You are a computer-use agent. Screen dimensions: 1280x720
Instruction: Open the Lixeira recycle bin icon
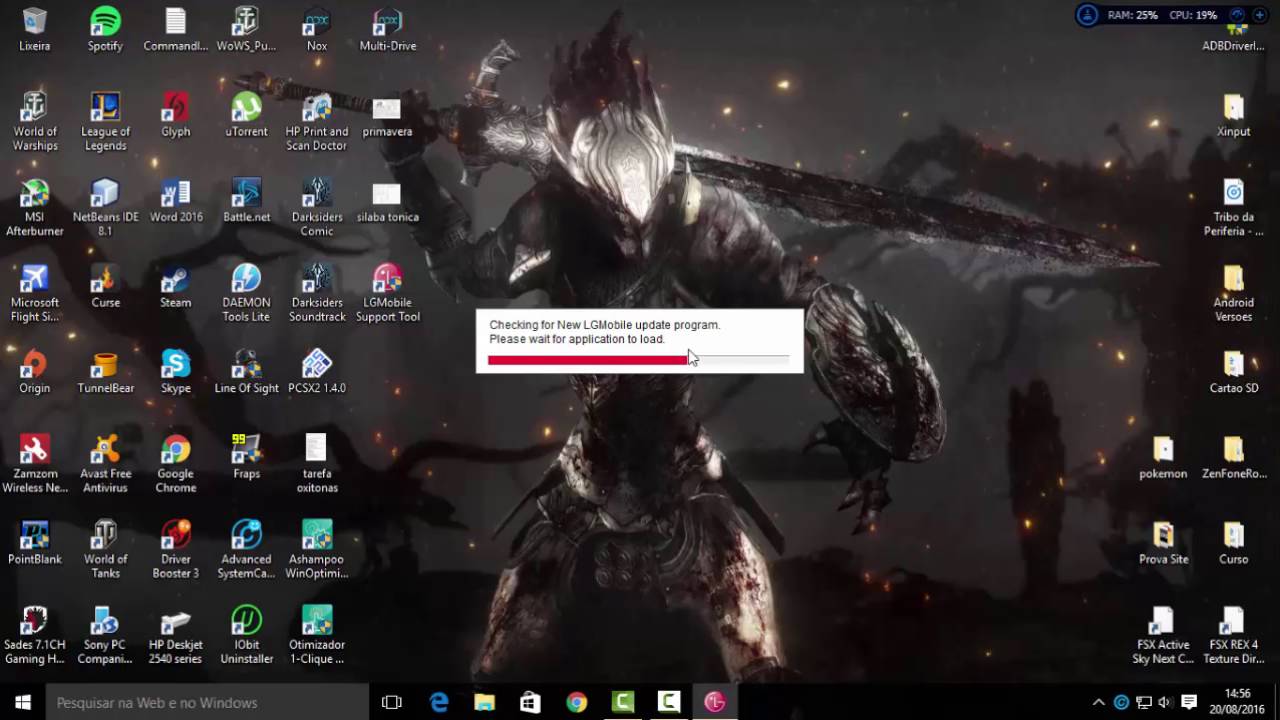coord(35,30)
